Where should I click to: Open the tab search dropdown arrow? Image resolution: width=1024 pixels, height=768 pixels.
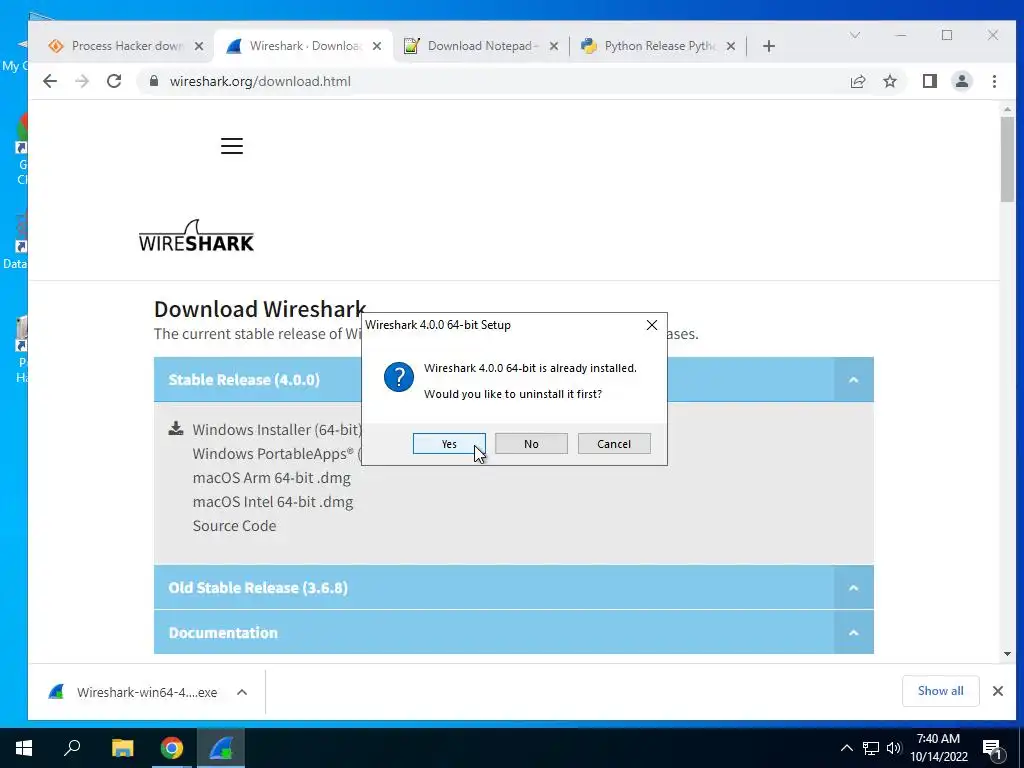(x=854, y=35)
